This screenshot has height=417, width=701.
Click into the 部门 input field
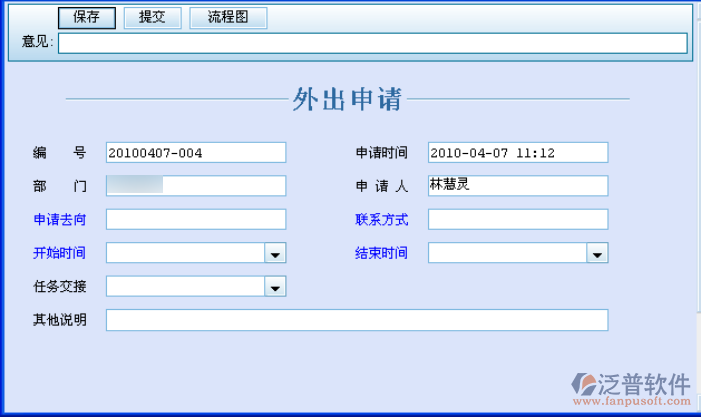195,186
